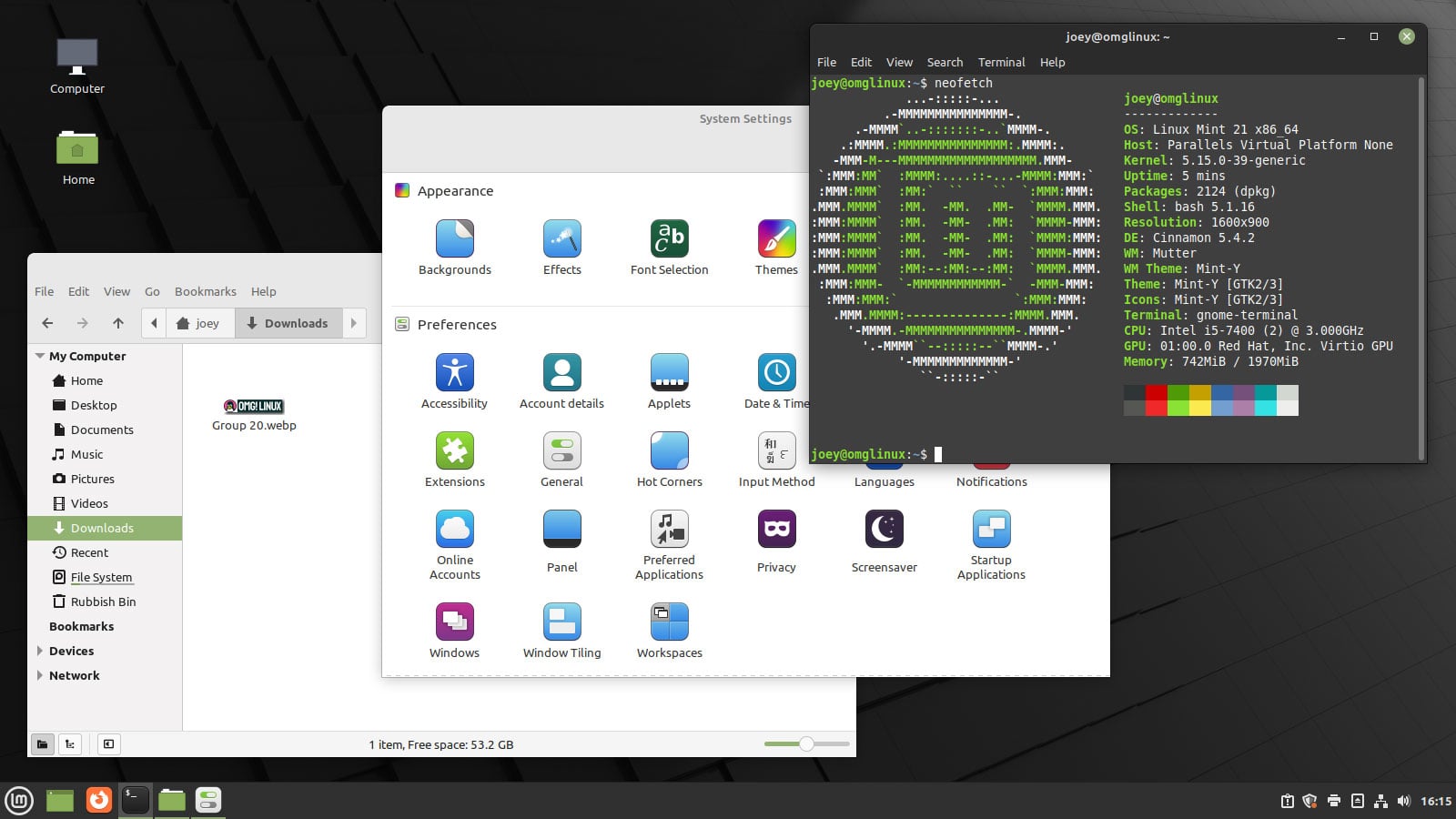1456x819 pixels.
Task: Open the sound menu in the system tray
Action: [1402, 802]
